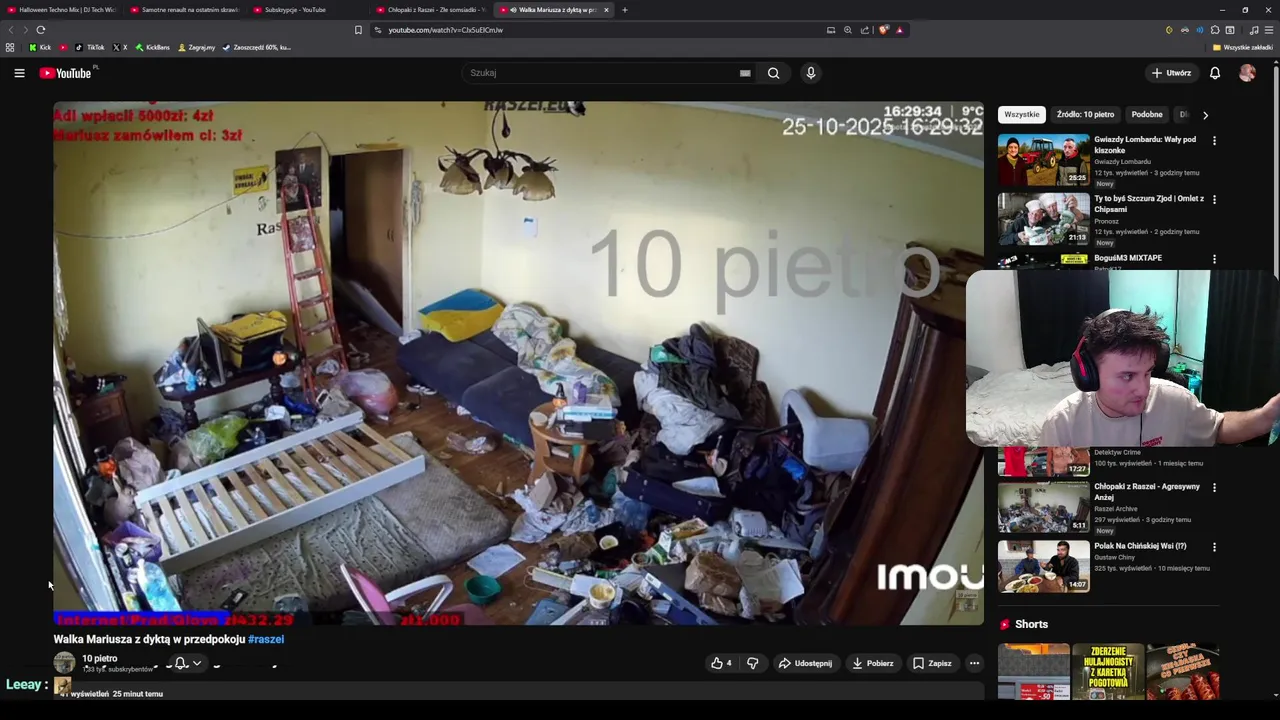This screenshot has width=1280, height=720.
Task: Open Chłopaki z Raszei Agresywny Anżej thumbnail
Action: pyautogui.click(x=1043, y=507)
